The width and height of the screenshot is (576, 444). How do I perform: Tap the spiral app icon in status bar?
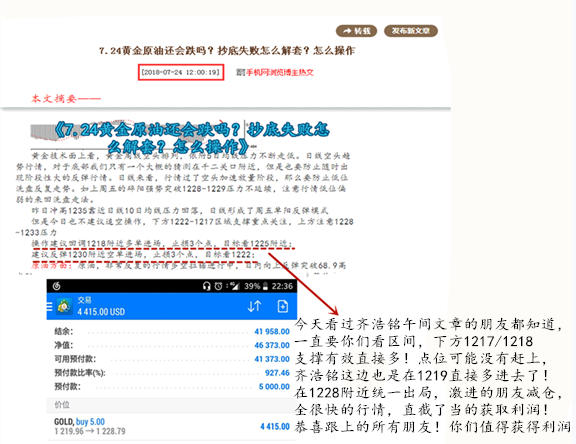(x=56, y=286)
